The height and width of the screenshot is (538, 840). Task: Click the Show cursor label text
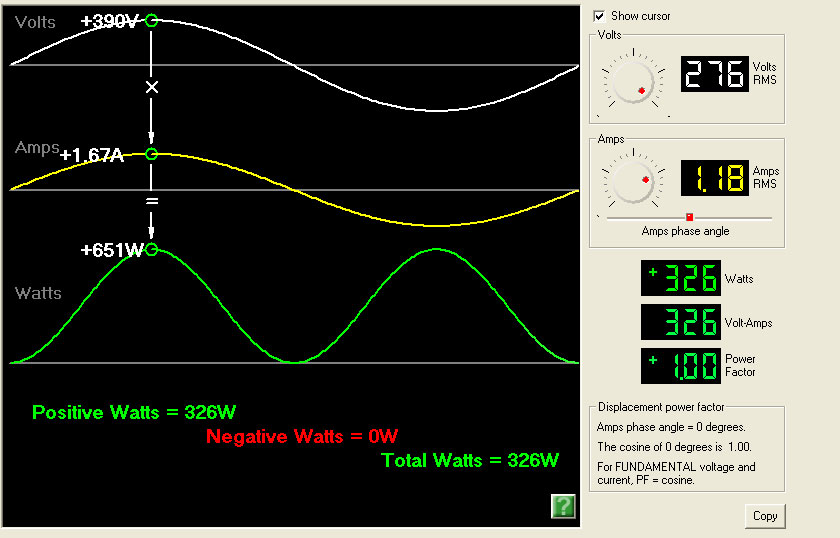tap(641, 16)
